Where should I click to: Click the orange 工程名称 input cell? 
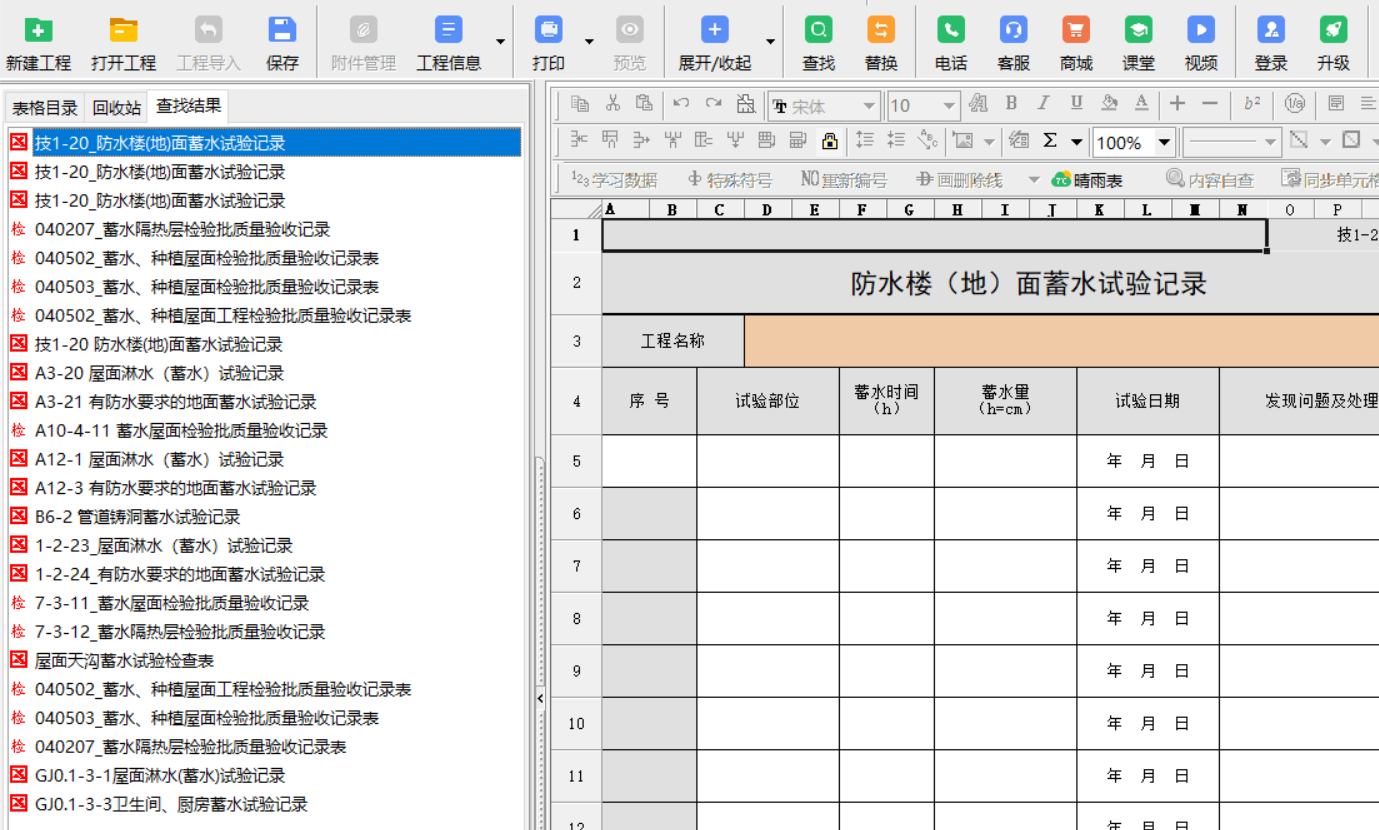pyautogui.click(x=1061, y=341)
